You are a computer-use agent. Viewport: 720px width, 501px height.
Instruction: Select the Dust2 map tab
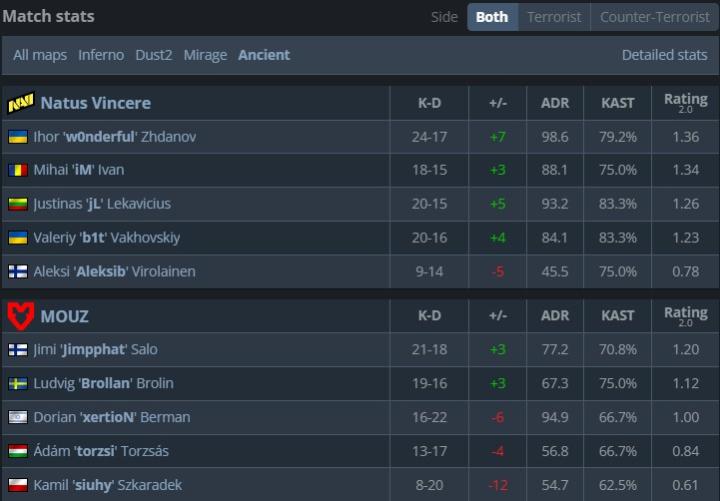pos(155,55)
